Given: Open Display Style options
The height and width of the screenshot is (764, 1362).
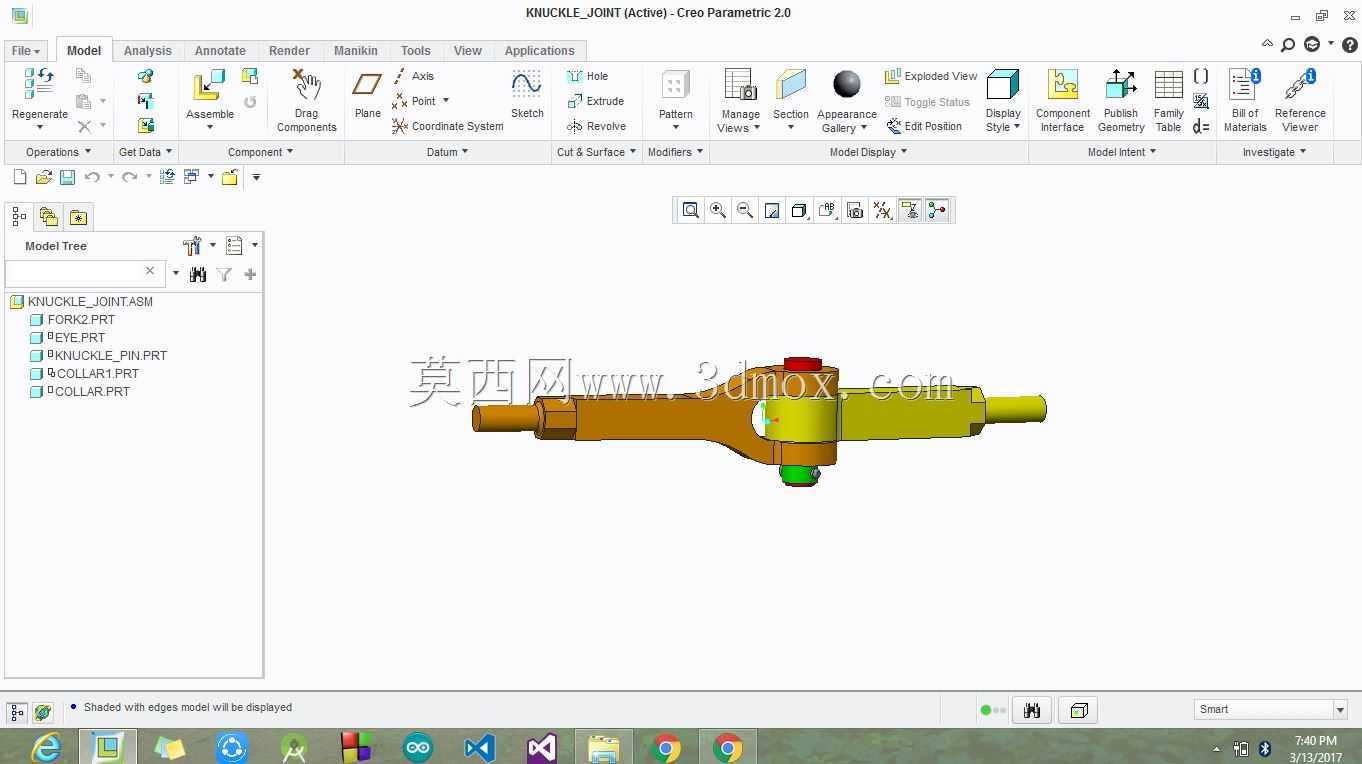Looking at the screenshot, I should (1003, 99).
